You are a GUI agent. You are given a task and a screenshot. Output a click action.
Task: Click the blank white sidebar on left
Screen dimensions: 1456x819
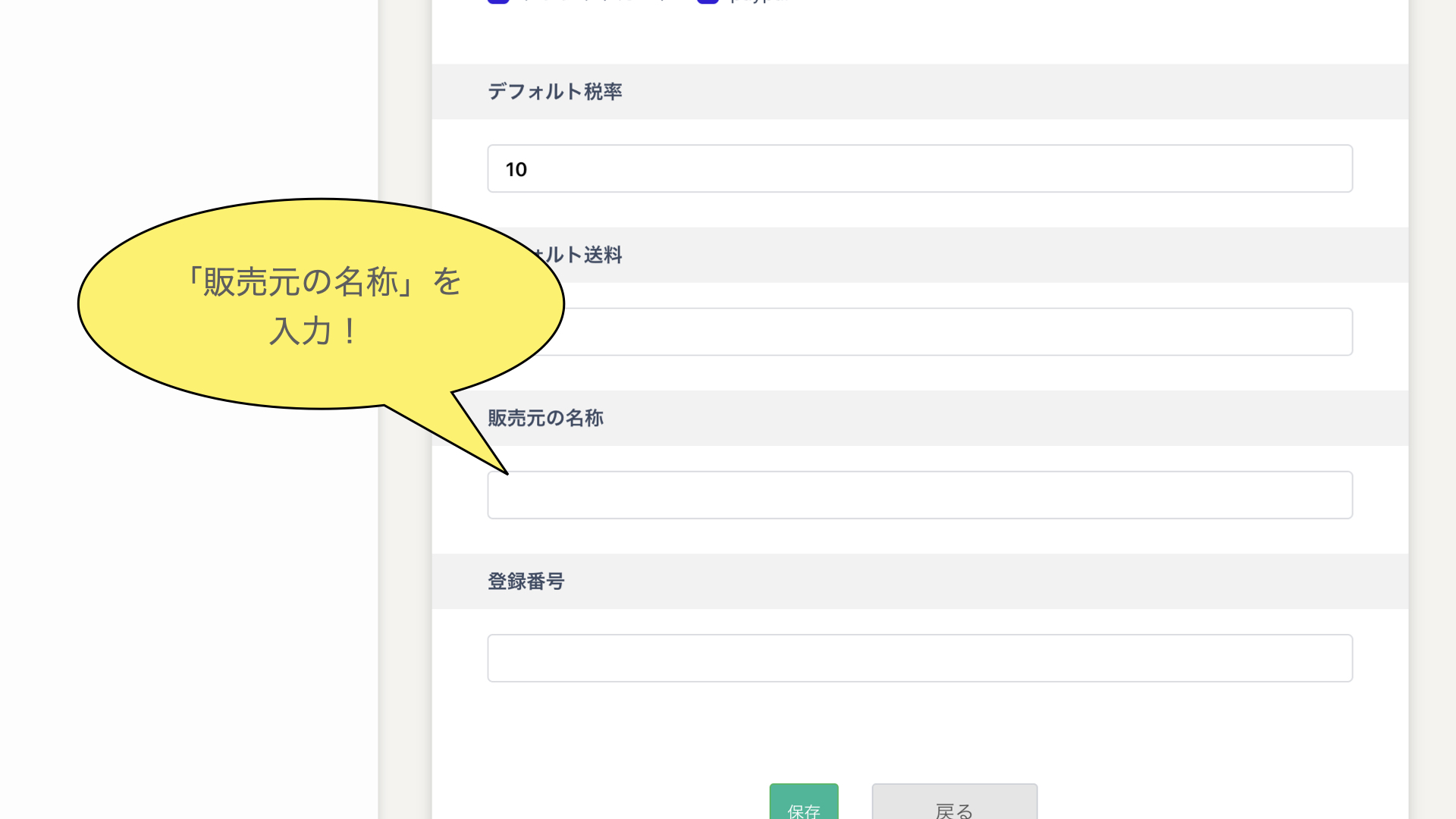(190, 607)
